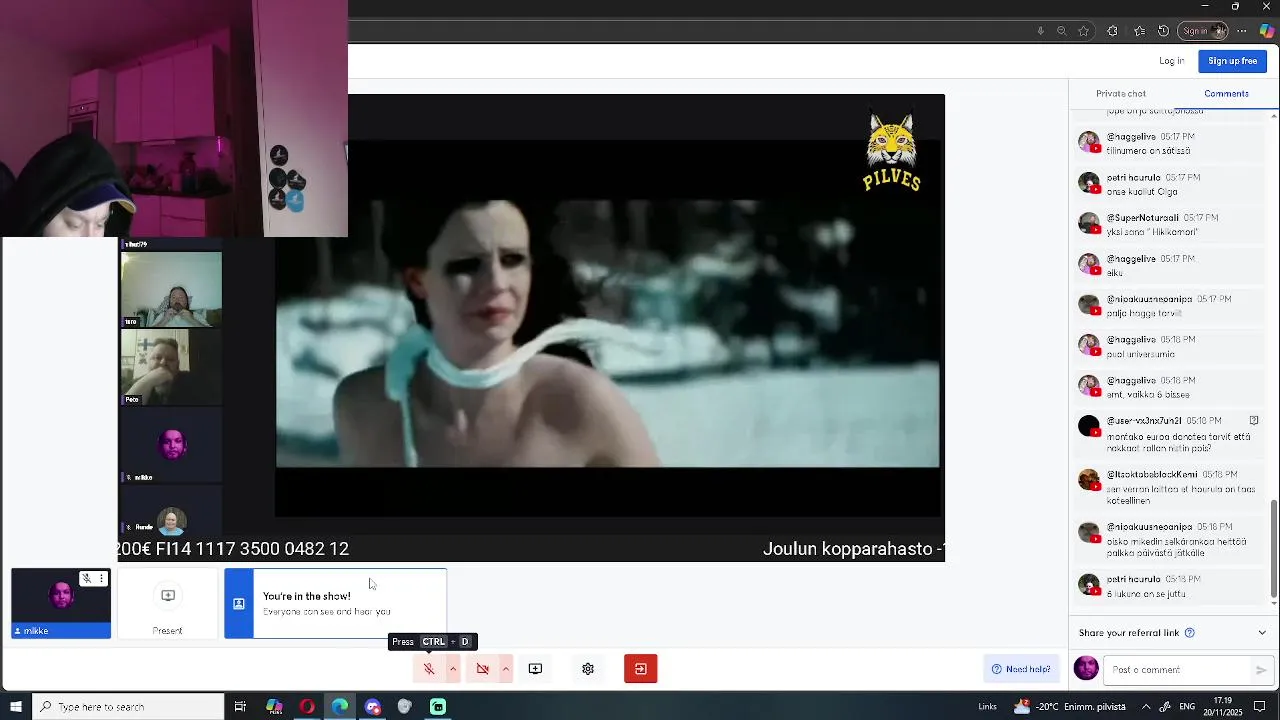Image resolution: width=1280 pixels, height=720 pixels.
Task: Show hidden system tray icons arrow
Action: (1146, 707)
